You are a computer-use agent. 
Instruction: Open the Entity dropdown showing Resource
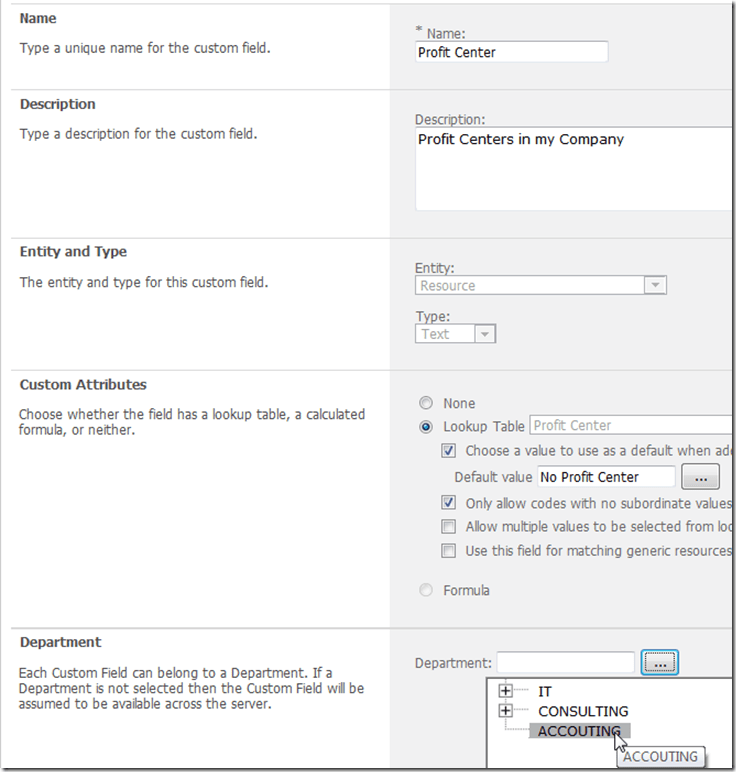[540, 285]
